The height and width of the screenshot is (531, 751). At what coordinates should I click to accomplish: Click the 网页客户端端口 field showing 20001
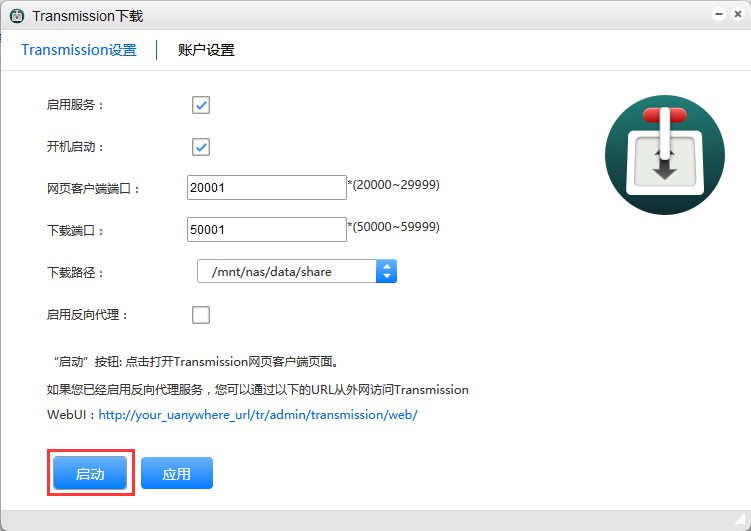point(266,188)
